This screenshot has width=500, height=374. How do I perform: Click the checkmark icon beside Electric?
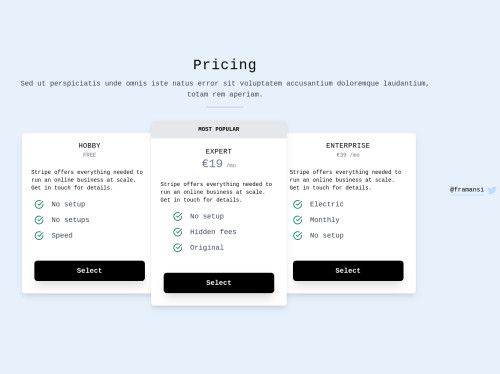pyautogui.click(x=298, y=204)
